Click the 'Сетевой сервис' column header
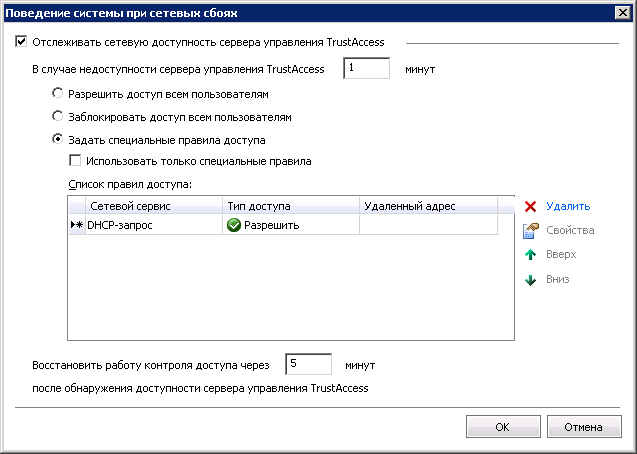 [154, 206]
